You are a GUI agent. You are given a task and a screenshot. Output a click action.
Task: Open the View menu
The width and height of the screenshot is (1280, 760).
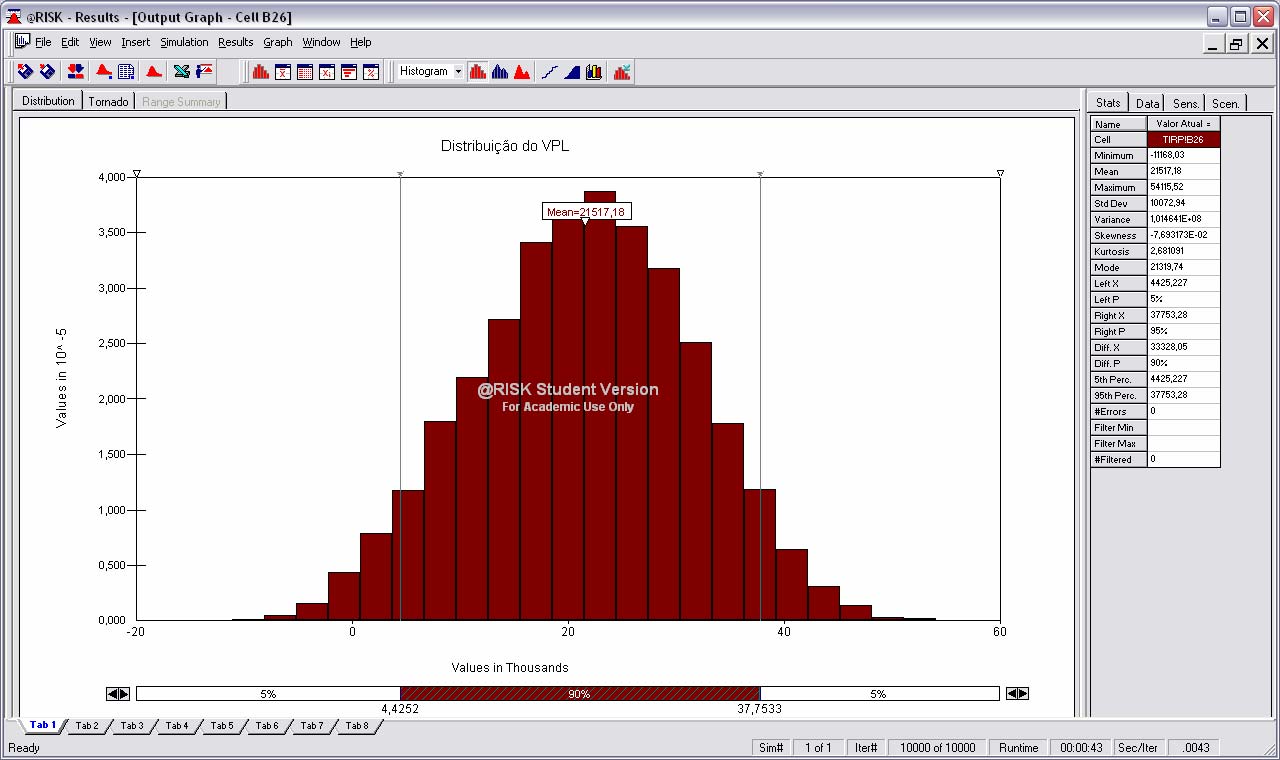(x=100, y=42)
